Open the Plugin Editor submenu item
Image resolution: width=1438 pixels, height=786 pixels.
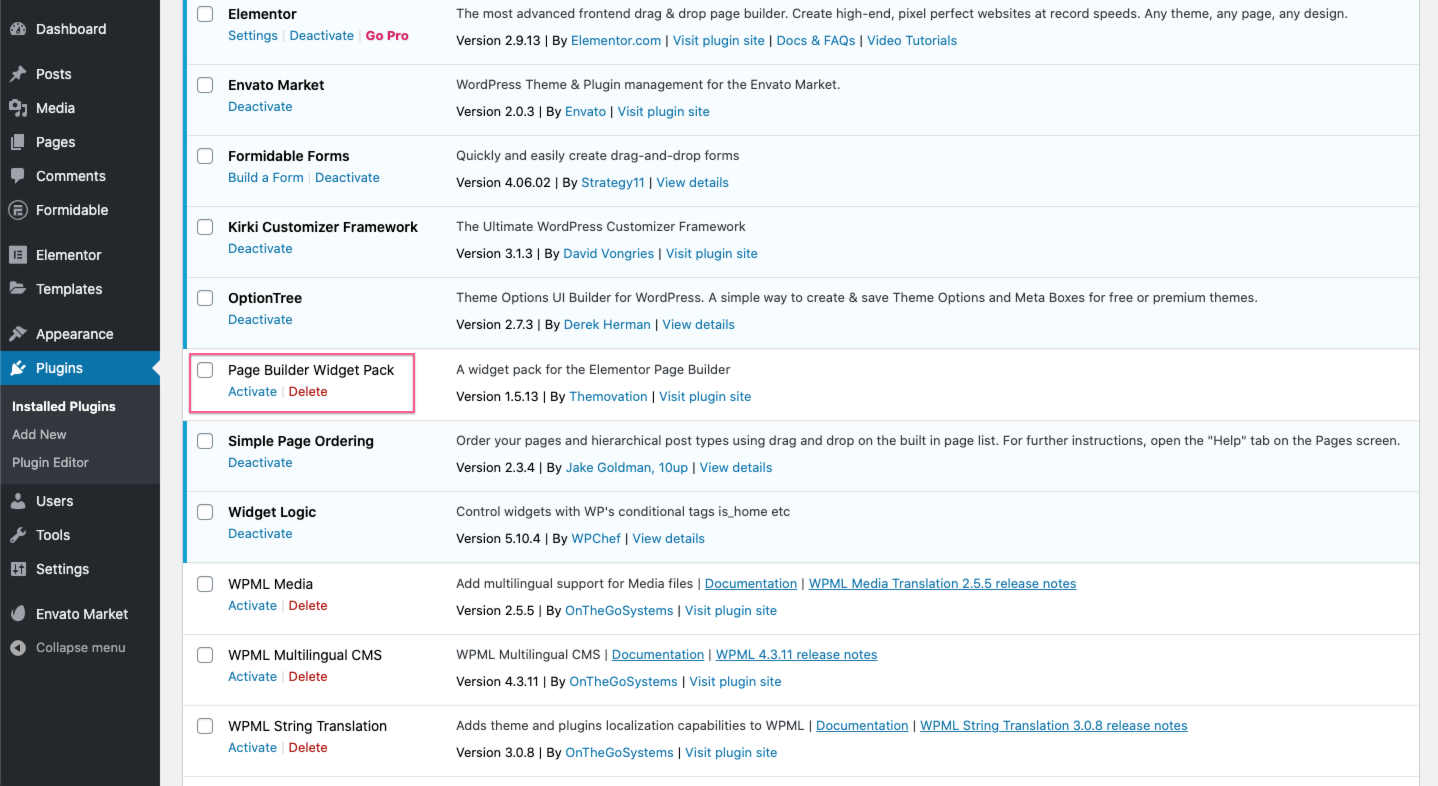(x=50, y=463)
